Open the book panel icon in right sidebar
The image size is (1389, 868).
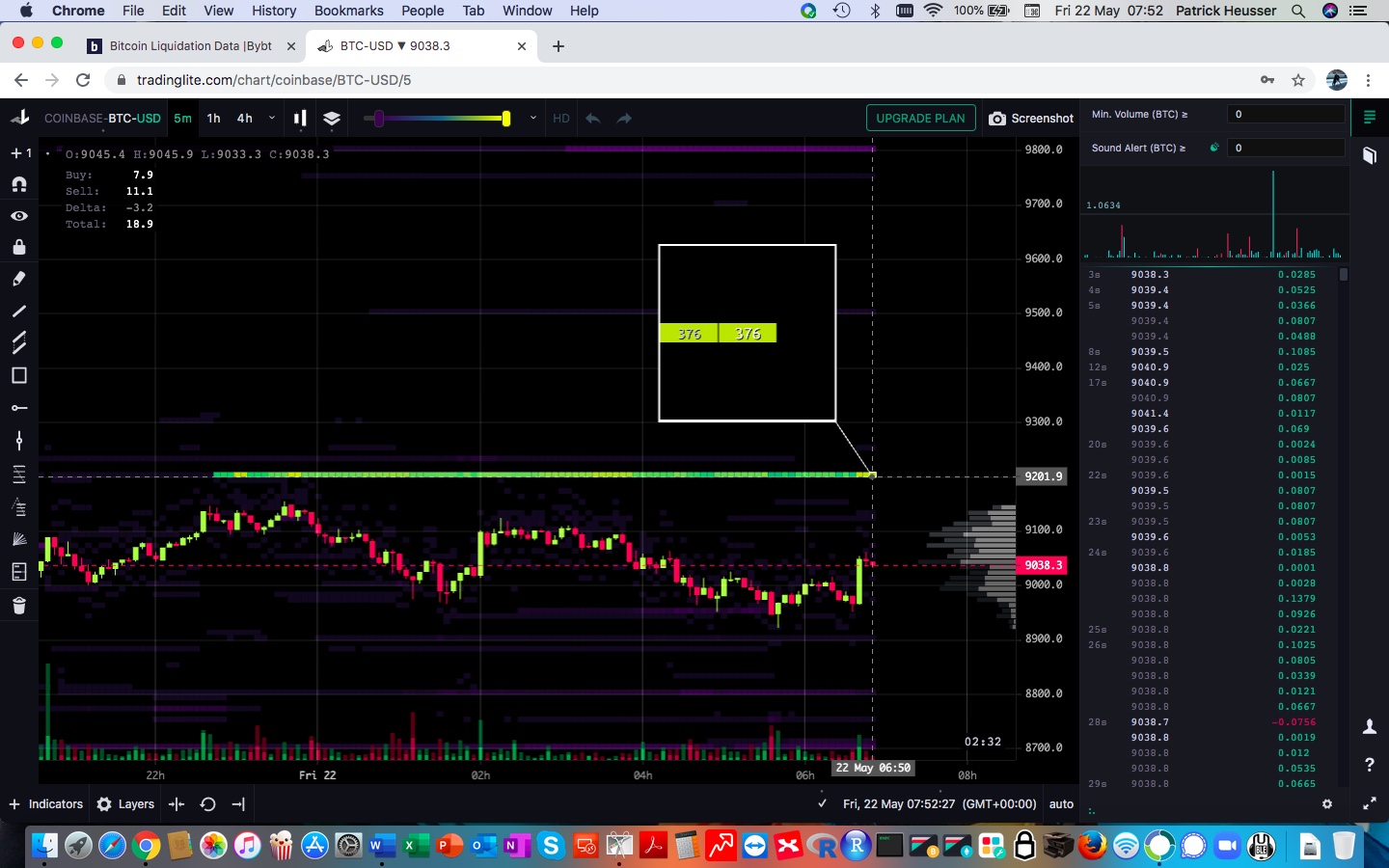point(1369,156)
